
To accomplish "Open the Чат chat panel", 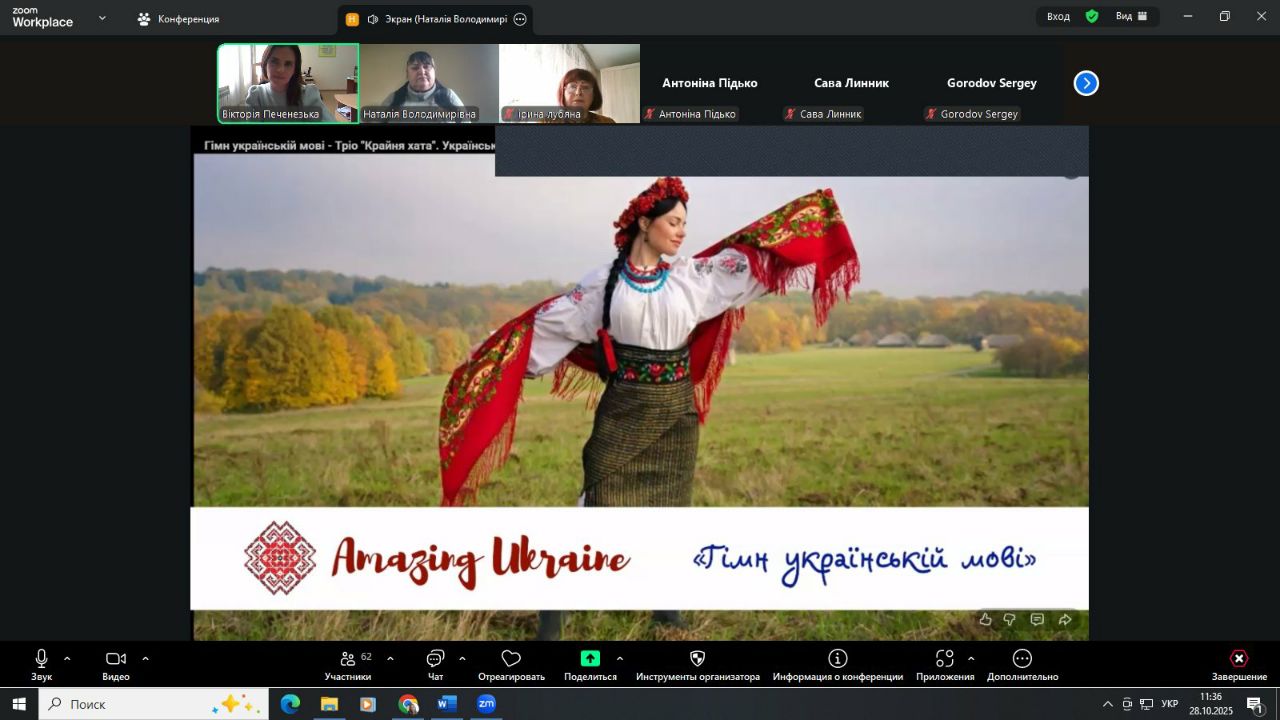I will [x=435, y=660].
